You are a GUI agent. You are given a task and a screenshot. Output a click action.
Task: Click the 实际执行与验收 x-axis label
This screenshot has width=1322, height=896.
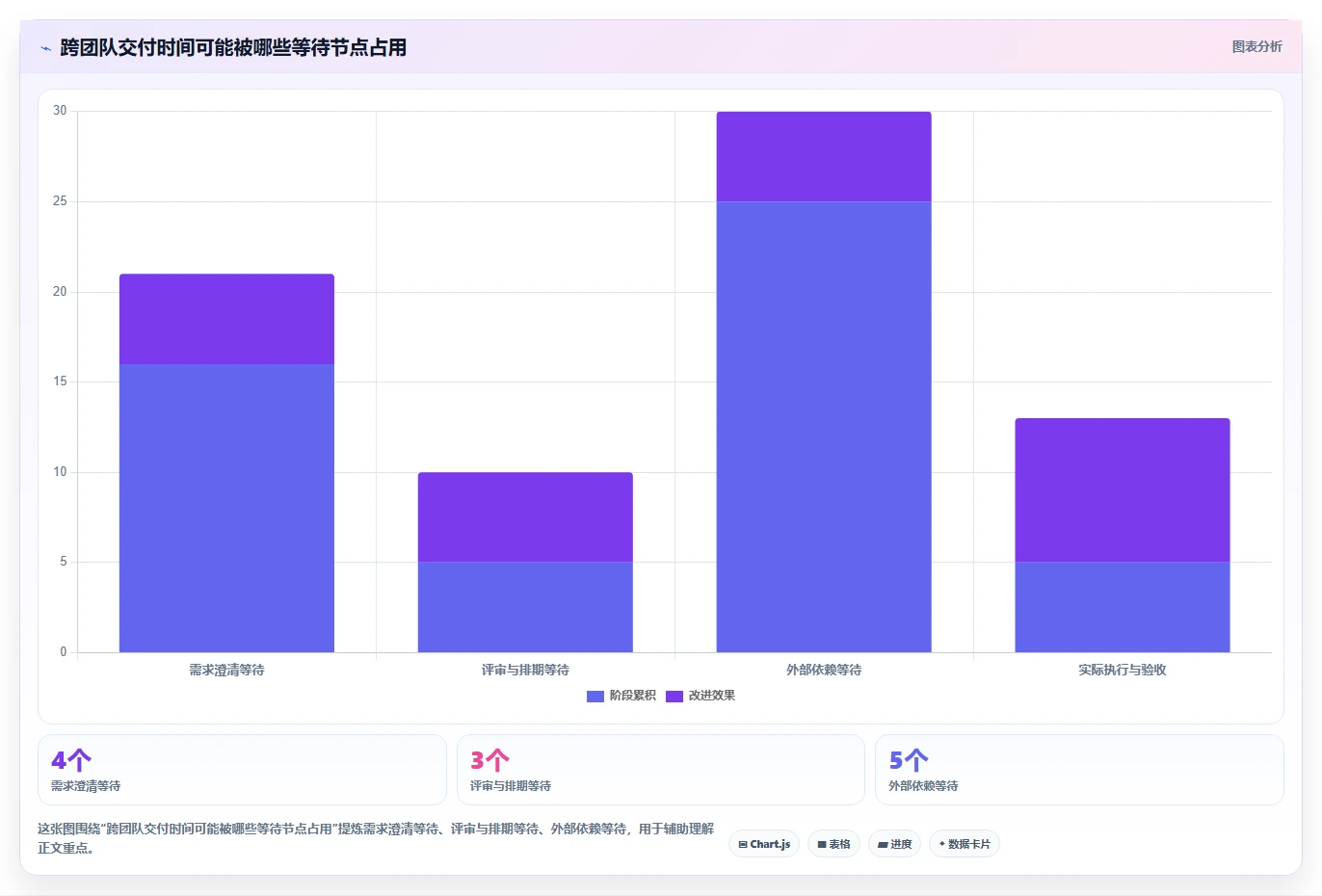point(1123,670)
